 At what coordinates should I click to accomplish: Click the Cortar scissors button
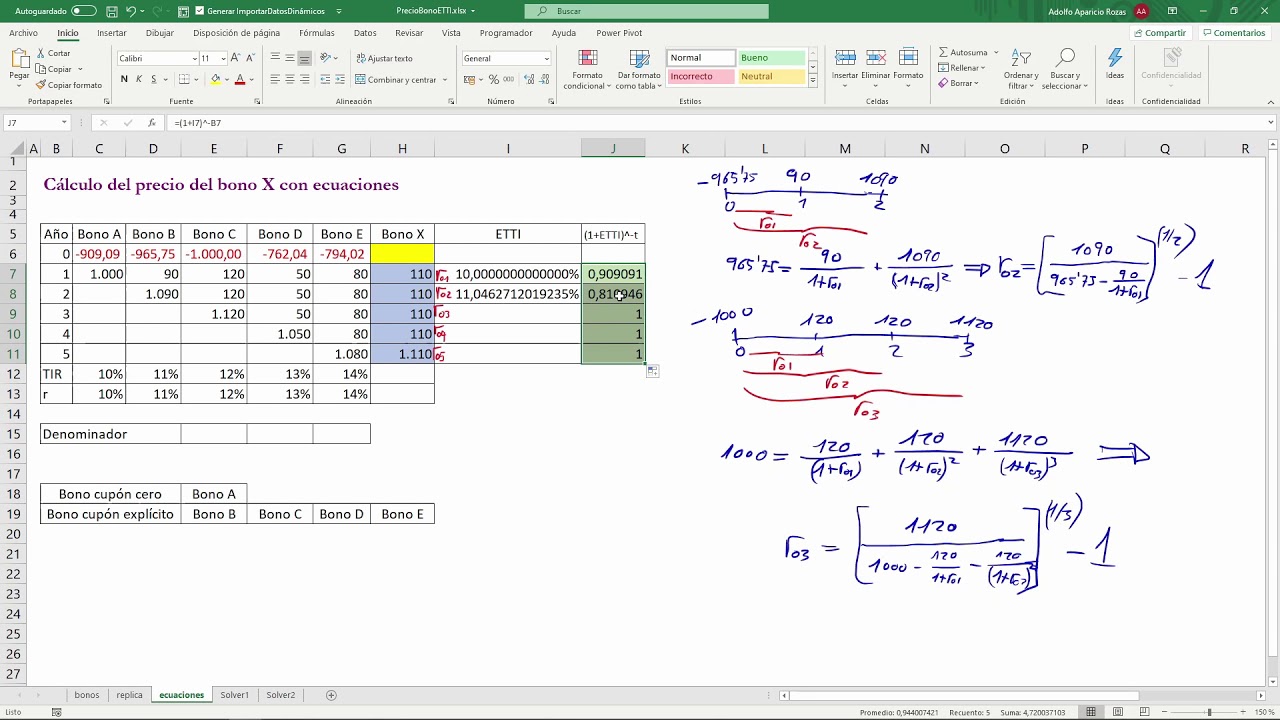point(54,53)
